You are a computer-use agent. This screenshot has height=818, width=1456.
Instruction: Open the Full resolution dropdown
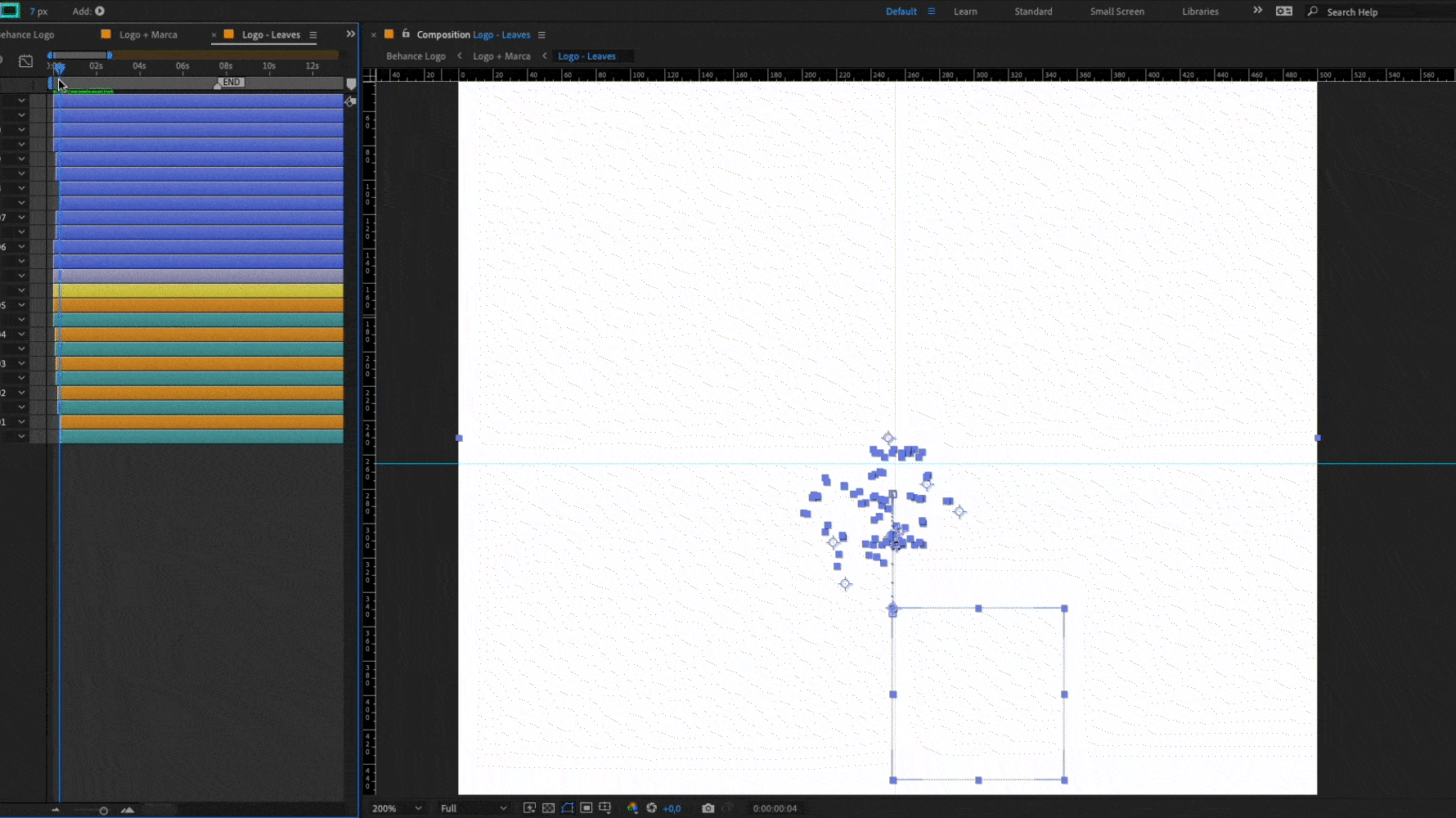[474, 808]
